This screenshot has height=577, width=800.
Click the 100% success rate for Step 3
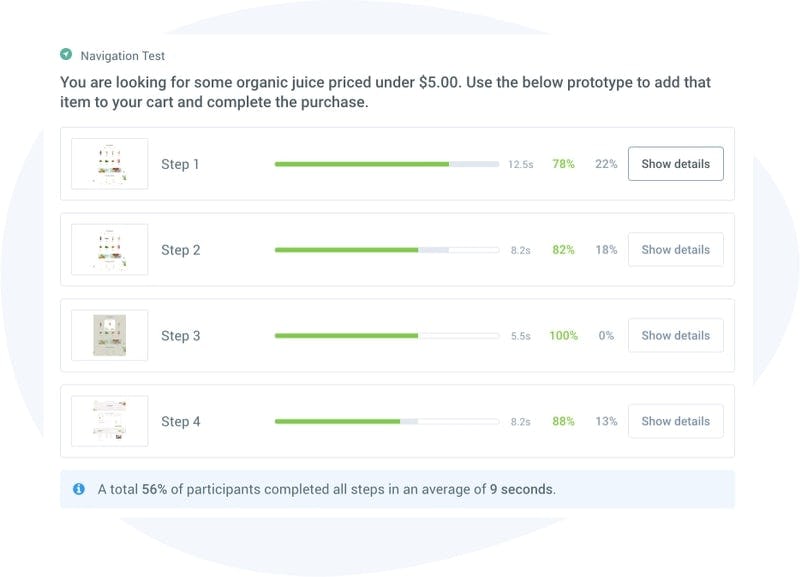(563, 336)
